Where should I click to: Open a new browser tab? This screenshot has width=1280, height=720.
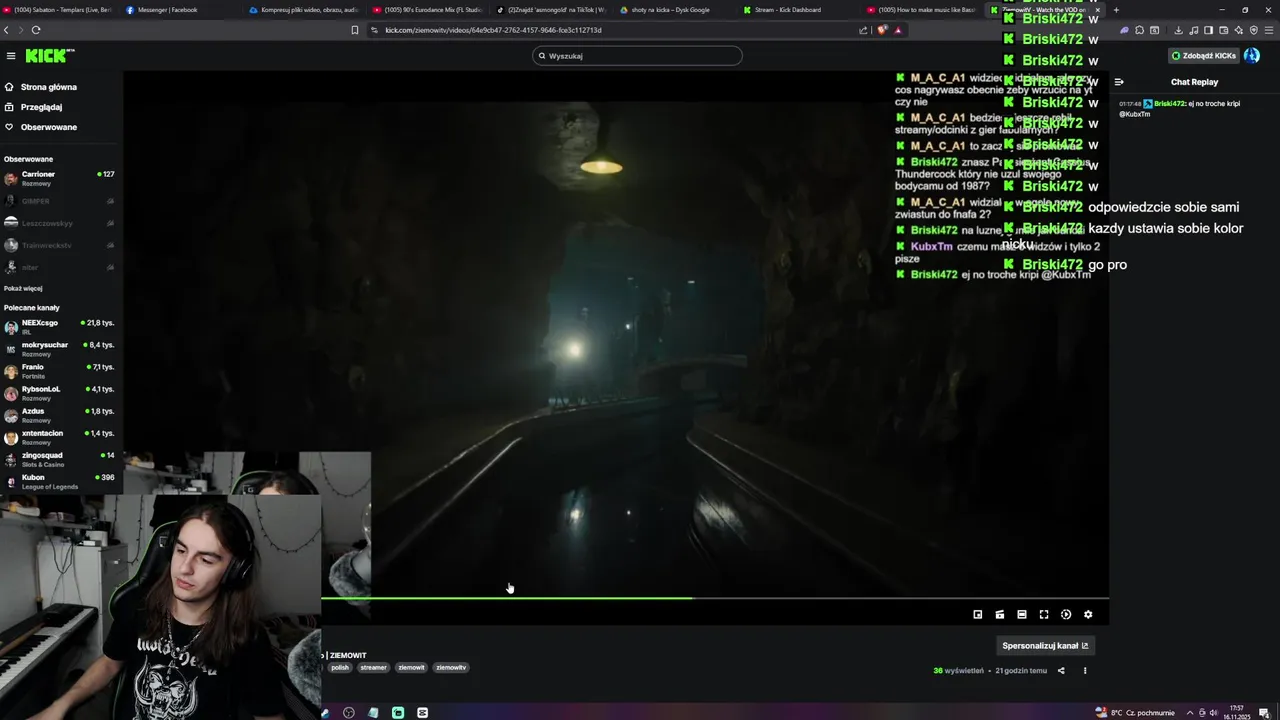point(1116,10)
